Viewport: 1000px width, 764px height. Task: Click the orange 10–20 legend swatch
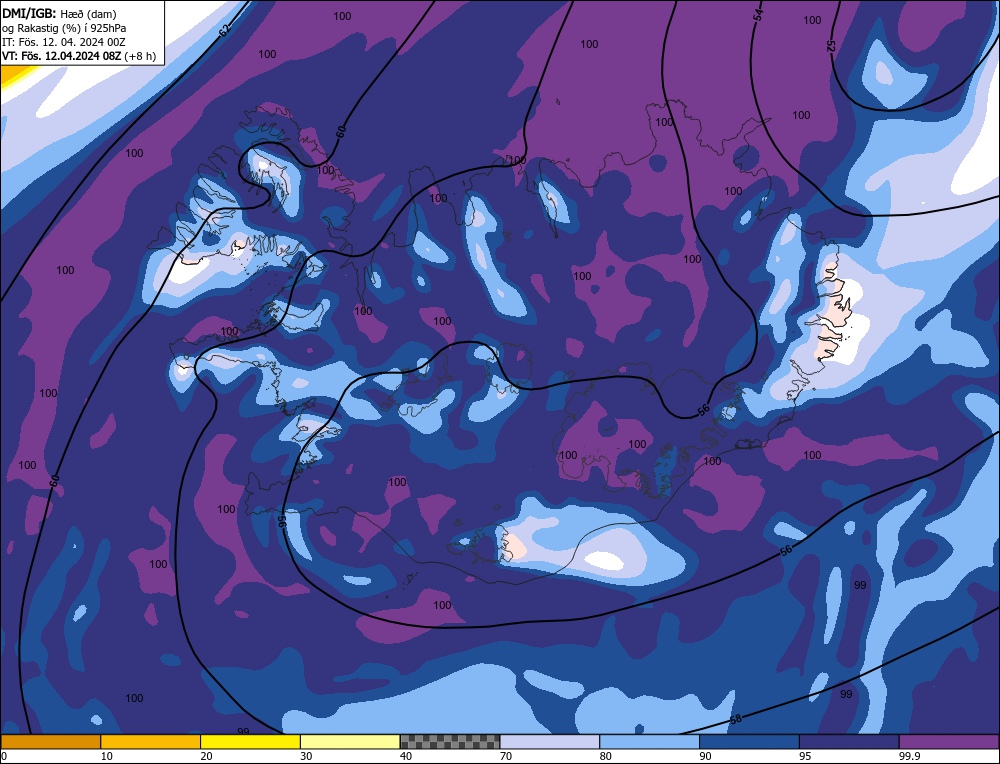click(x=151, y=741)
